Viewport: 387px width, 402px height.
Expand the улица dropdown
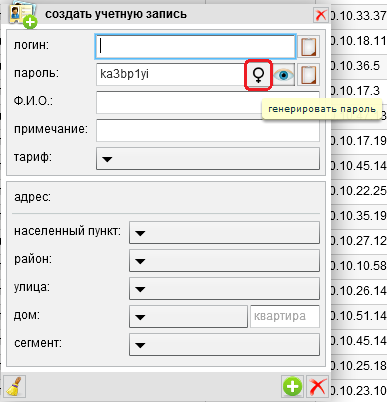pyautogui.click(x=224, y=288)
